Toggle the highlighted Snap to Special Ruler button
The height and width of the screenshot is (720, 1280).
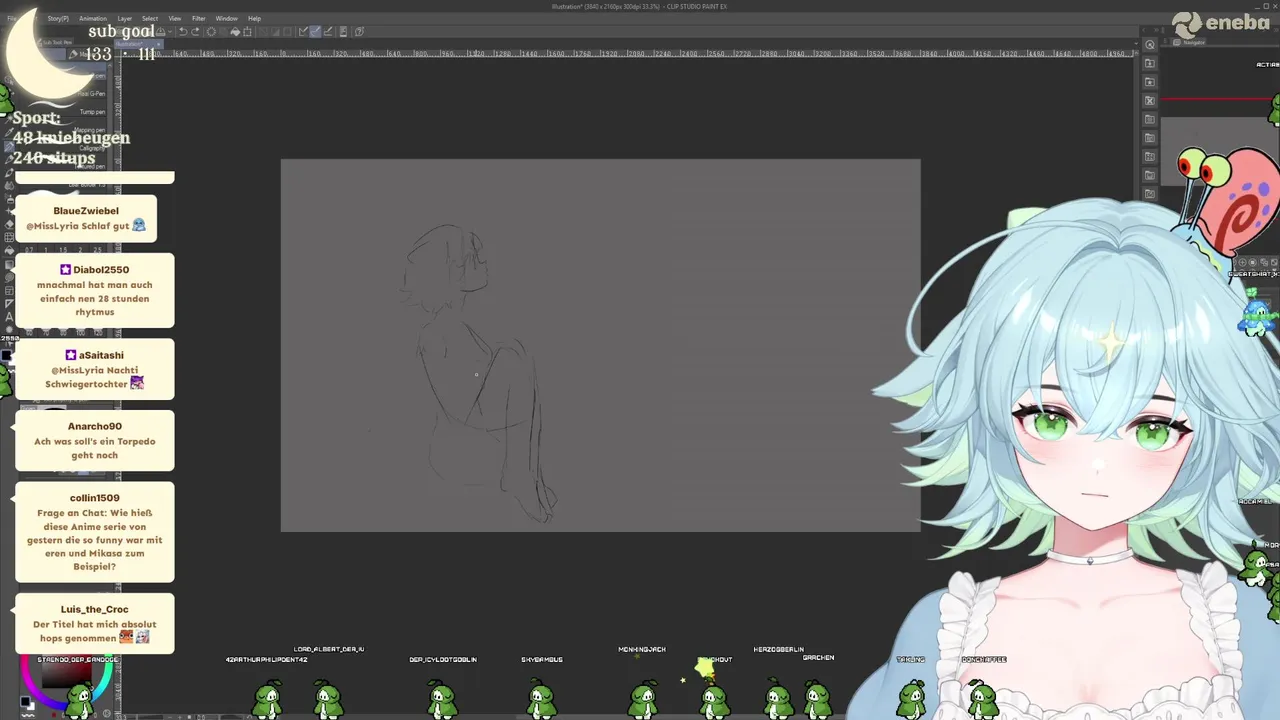(x=315, y=32)
